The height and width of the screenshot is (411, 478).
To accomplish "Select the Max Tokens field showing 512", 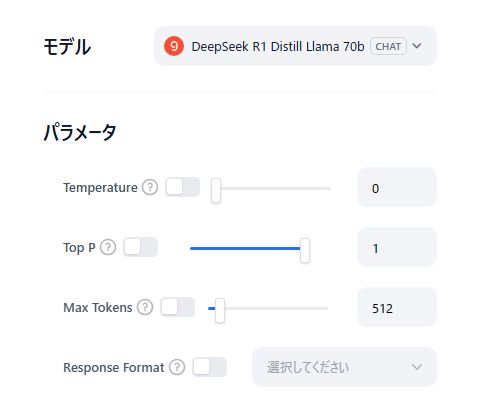I will pyautogui.click(x=397, y=307).
